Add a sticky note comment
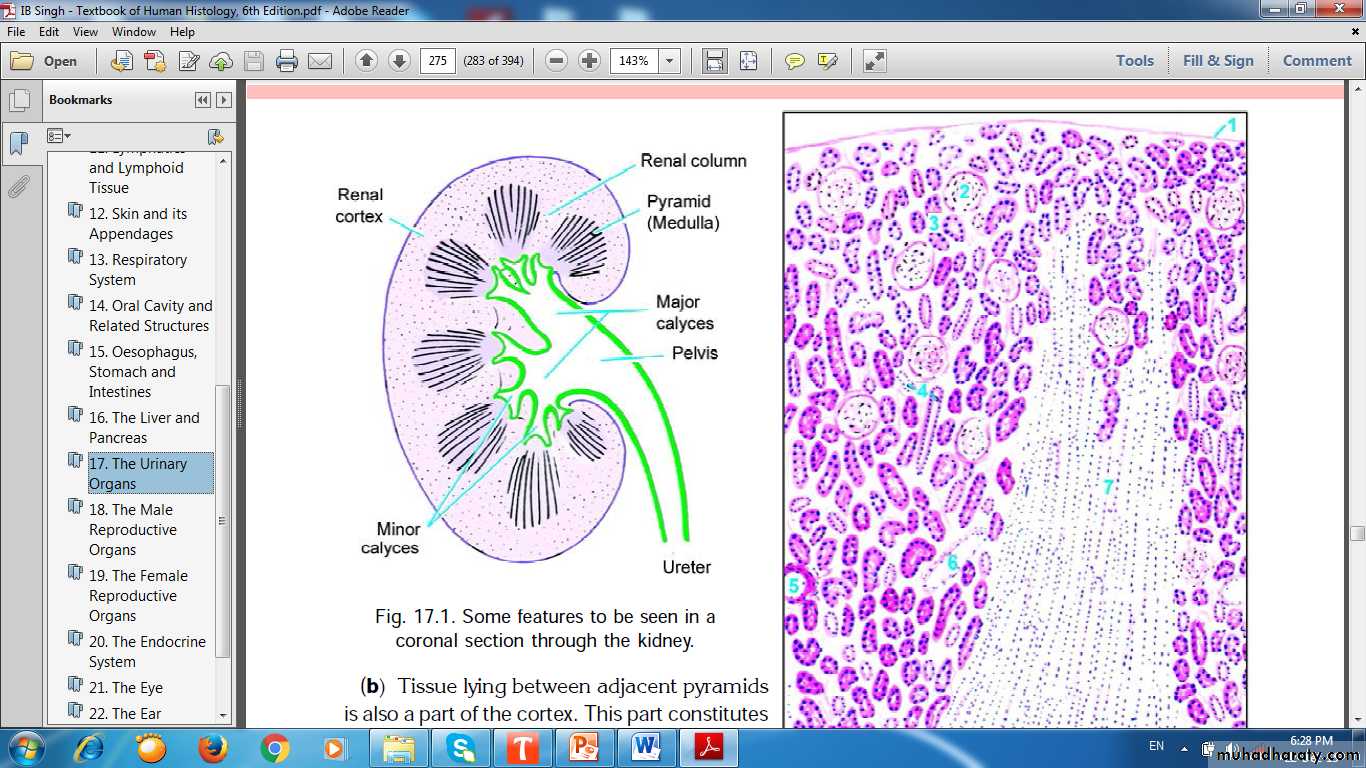The height and width of the screenshot is (768, 1366). (x=794, y=61)
